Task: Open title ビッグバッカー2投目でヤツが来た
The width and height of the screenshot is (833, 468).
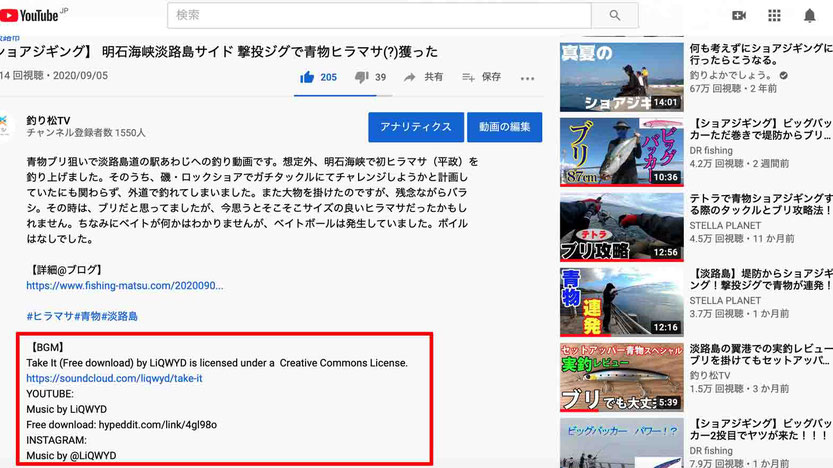Action: [761, 429]
